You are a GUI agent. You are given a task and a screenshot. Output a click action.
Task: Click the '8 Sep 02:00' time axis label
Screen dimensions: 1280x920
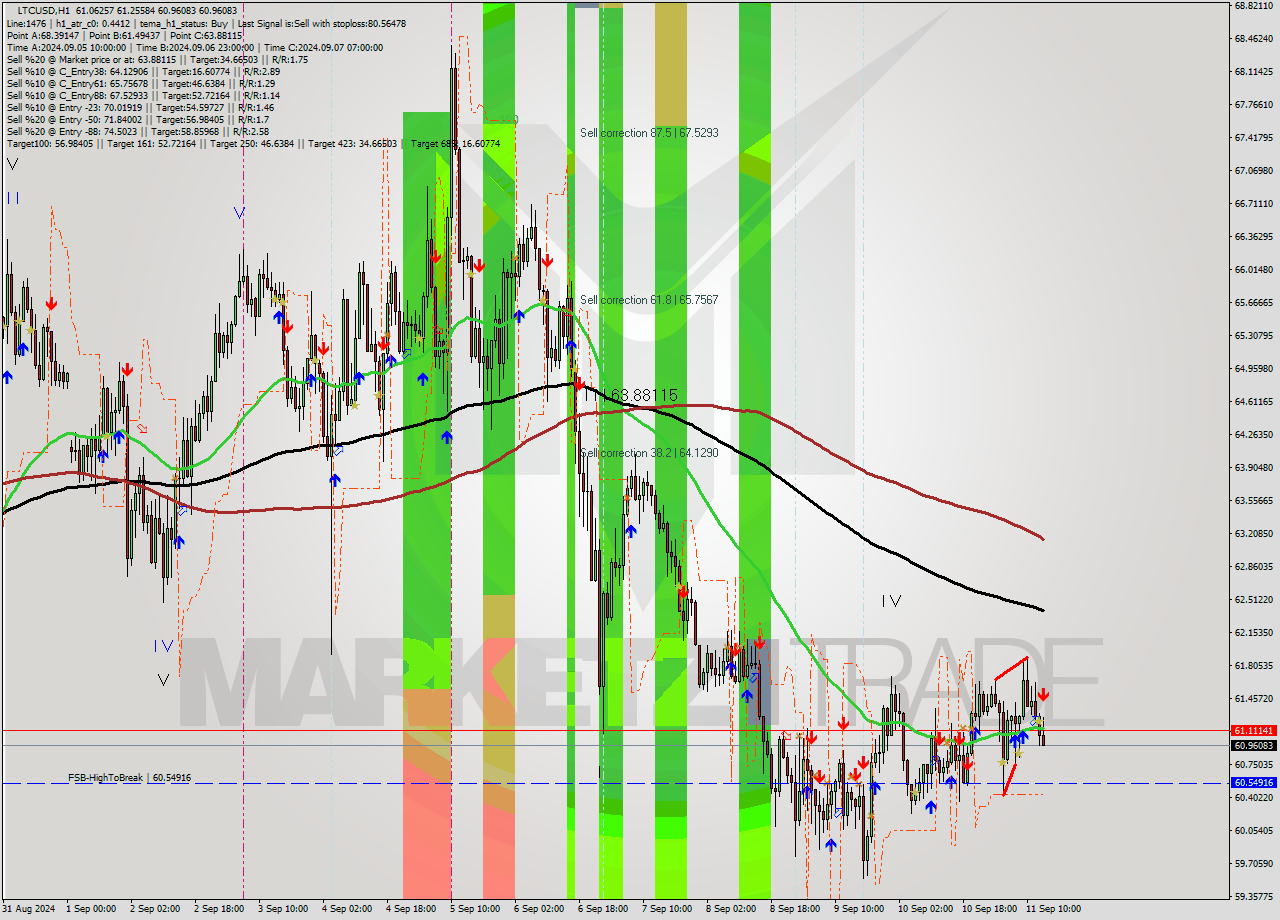[731, 909]
